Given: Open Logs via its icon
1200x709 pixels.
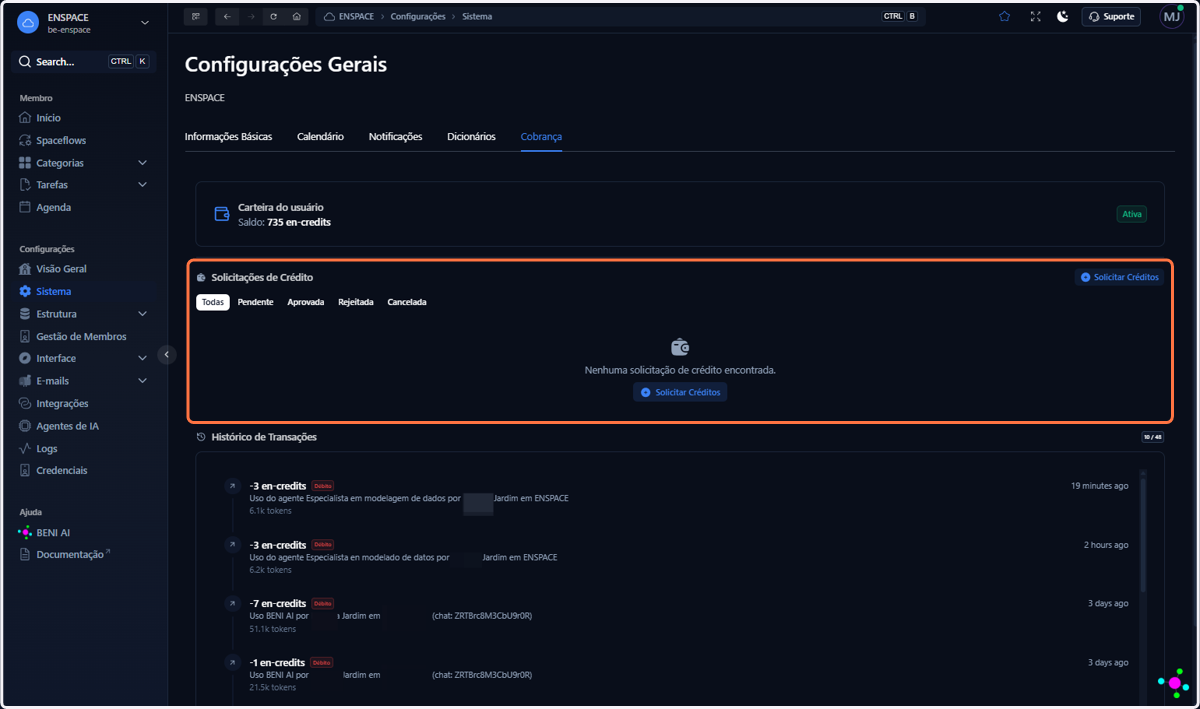Looking at the screenshot, I should click(x=26, y=448).
